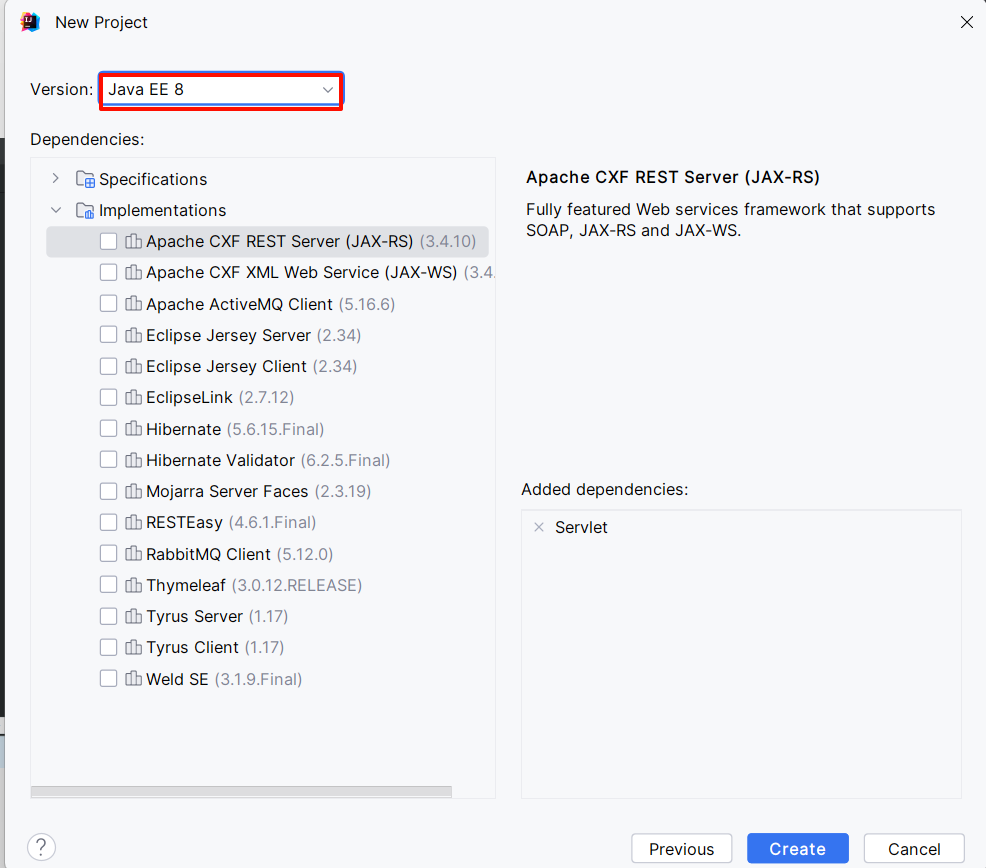Screen dimensions: 986x868
Task: Check the Tyrus Client checkbox
Action: (108, 647)
